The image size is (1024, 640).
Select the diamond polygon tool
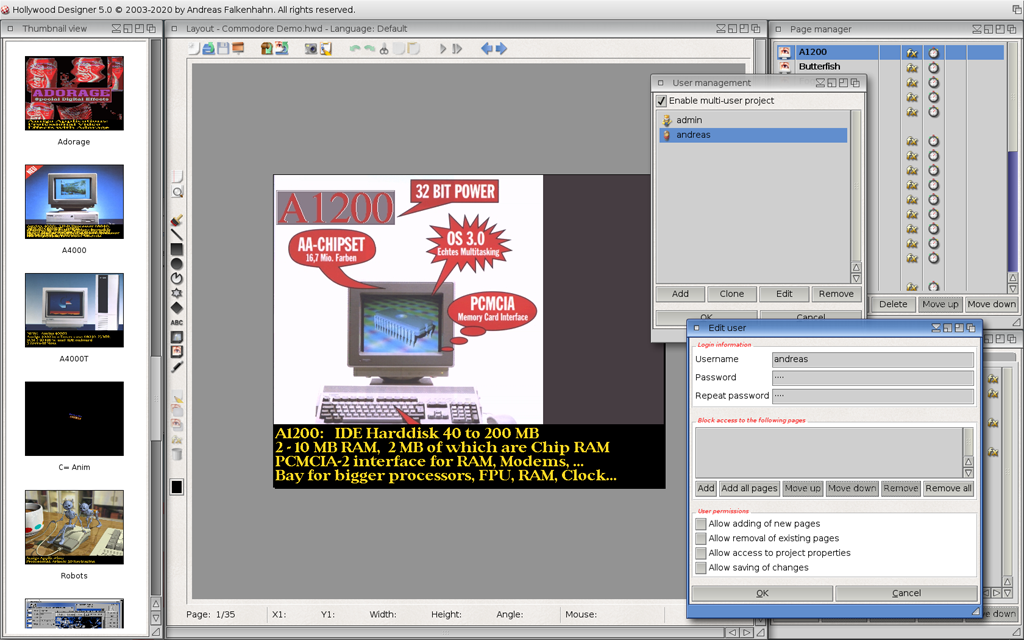[x=177, y=308]
